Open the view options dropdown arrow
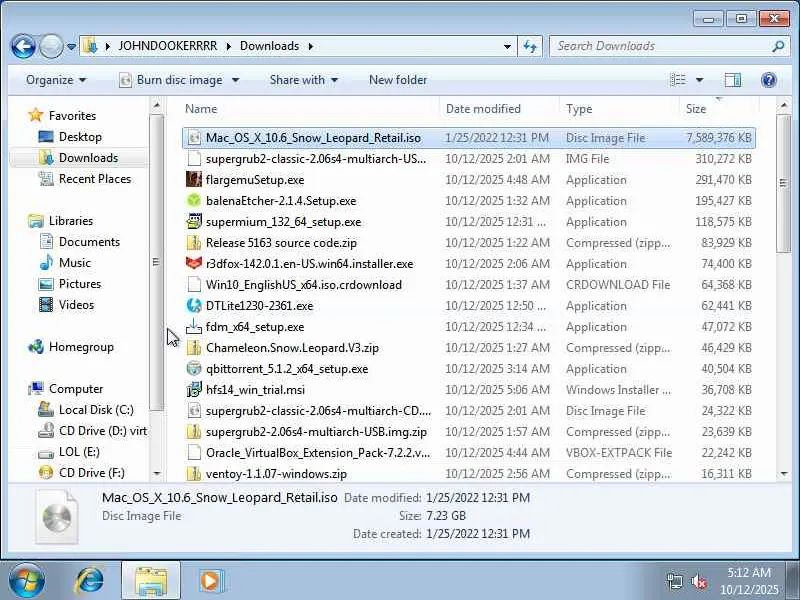The width and height of the screenshot is (800, 600). point(699,80)
